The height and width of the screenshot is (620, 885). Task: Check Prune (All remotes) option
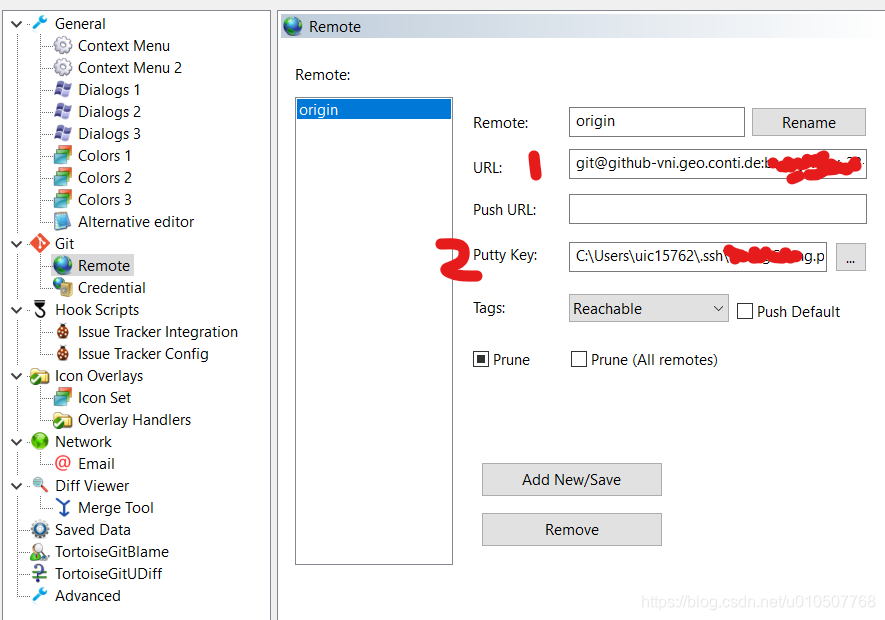coord(579,359)
